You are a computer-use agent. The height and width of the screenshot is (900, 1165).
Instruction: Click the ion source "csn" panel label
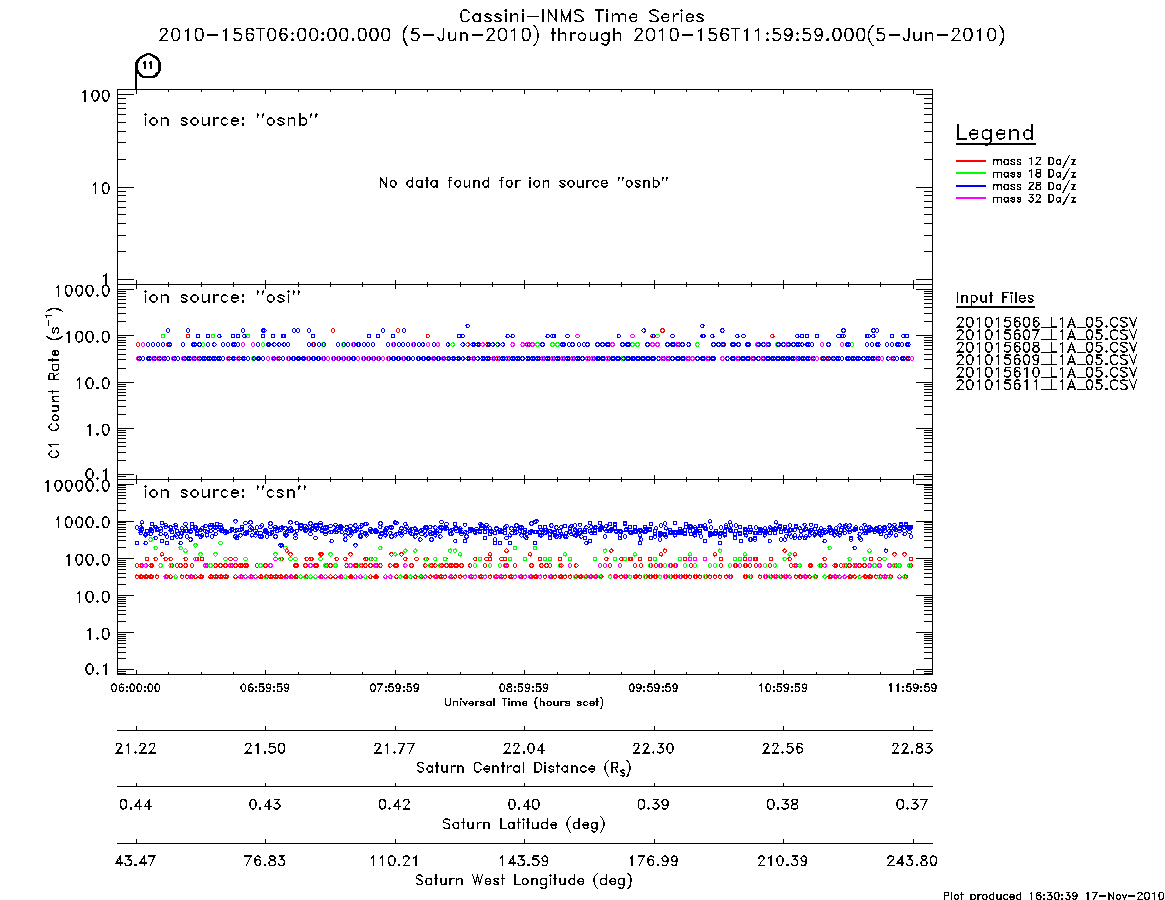[225, 492]
